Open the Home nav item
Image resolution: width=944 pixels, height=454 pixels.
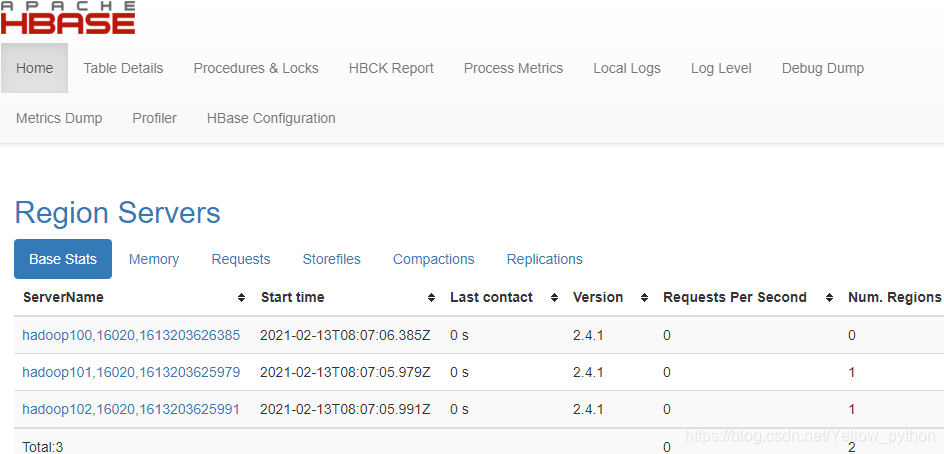pyautogui.click(x=34, y=68)
